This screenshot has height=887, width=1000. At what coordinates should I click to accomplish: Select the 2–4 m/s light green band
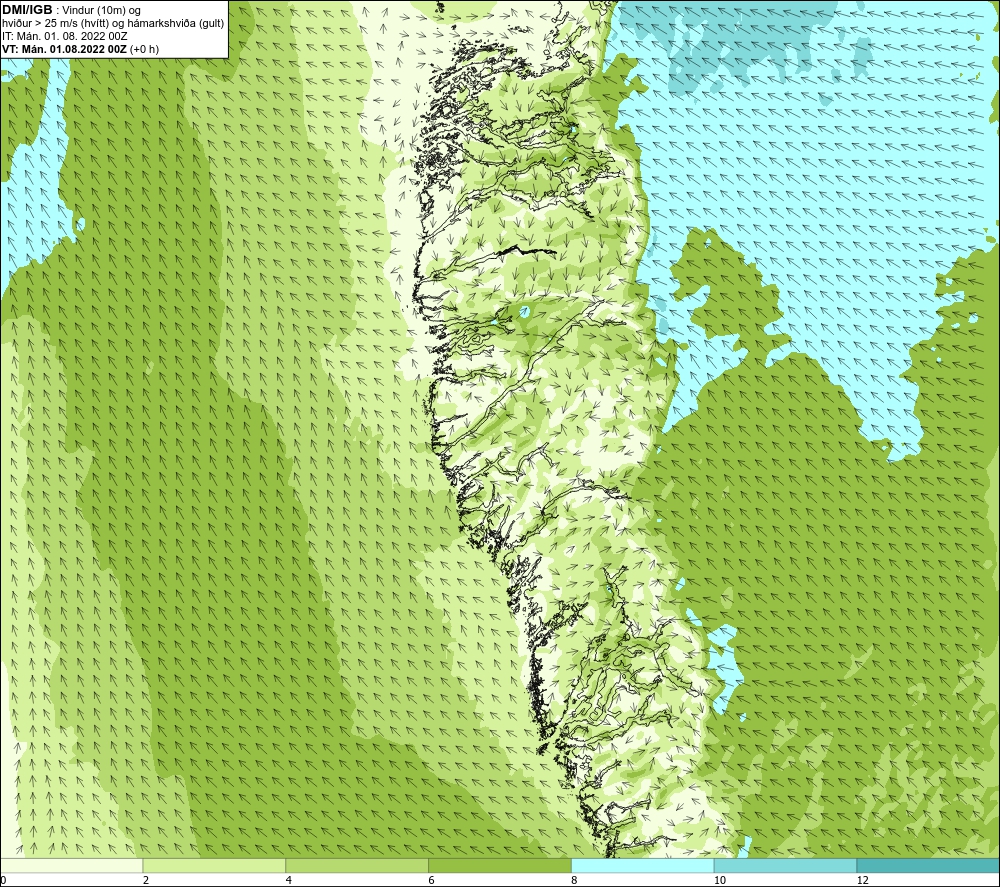click(214, 865)
